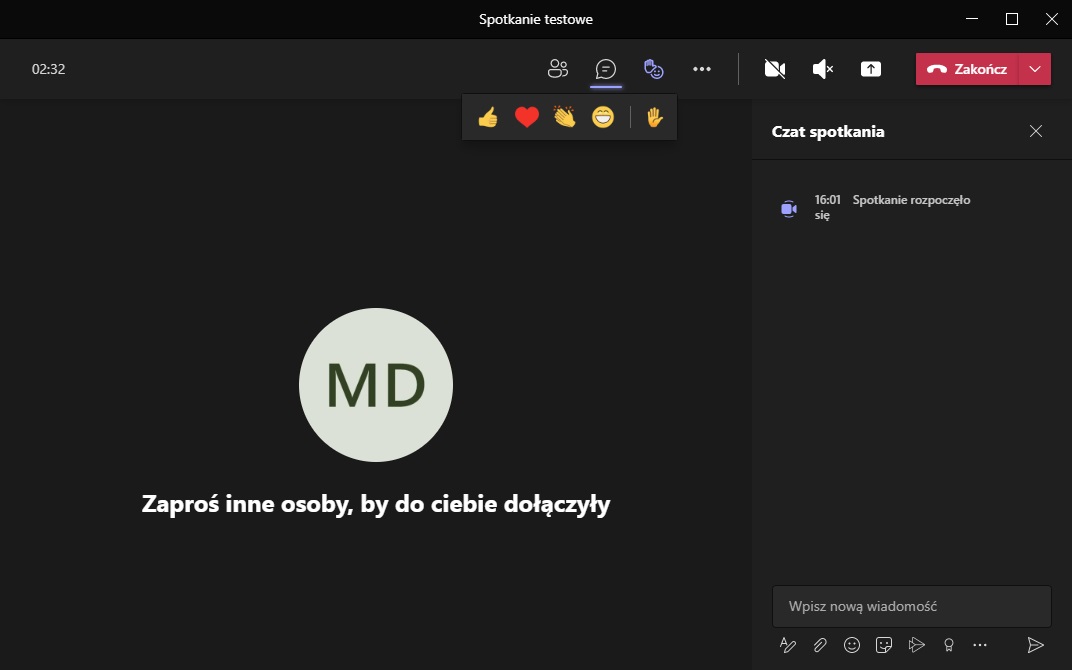Attach a file with the paperclip icon
Screen dimensions: 1072x670
(820, 645)
